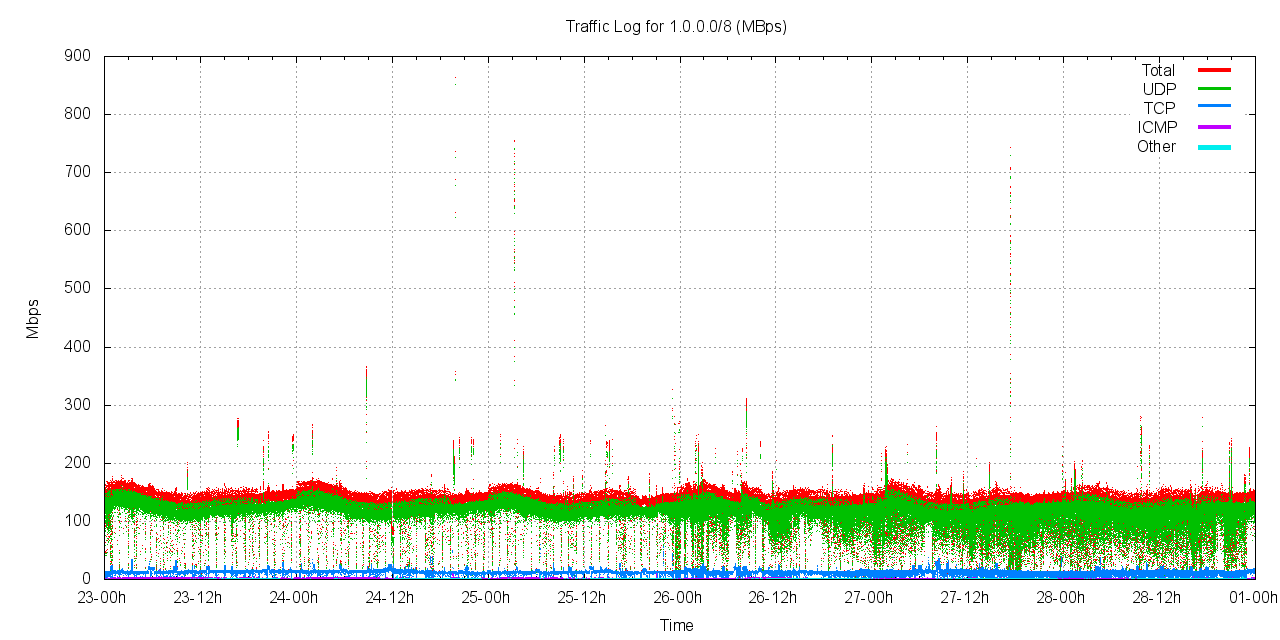Select the Total legend label
The height and width of the screenshot is (640, 1280).
(x=1158, y=70)
